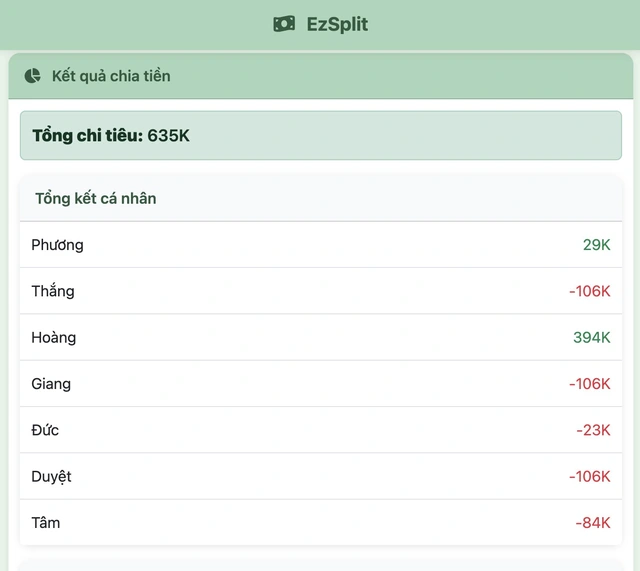The height and width of the screenshot is (571, 640).
Task: Click Phương's 29K balance
Action: point(596,245)
